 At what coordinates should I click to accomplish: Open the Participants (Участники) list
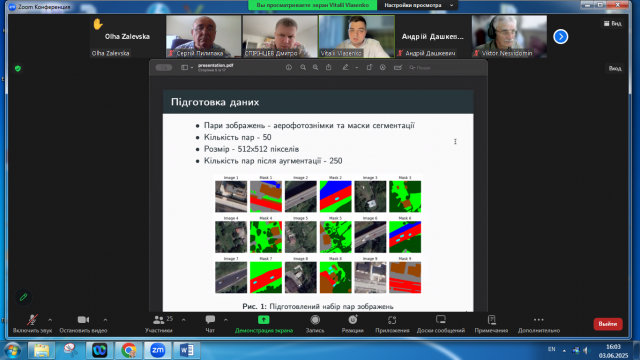click(159, 320)
